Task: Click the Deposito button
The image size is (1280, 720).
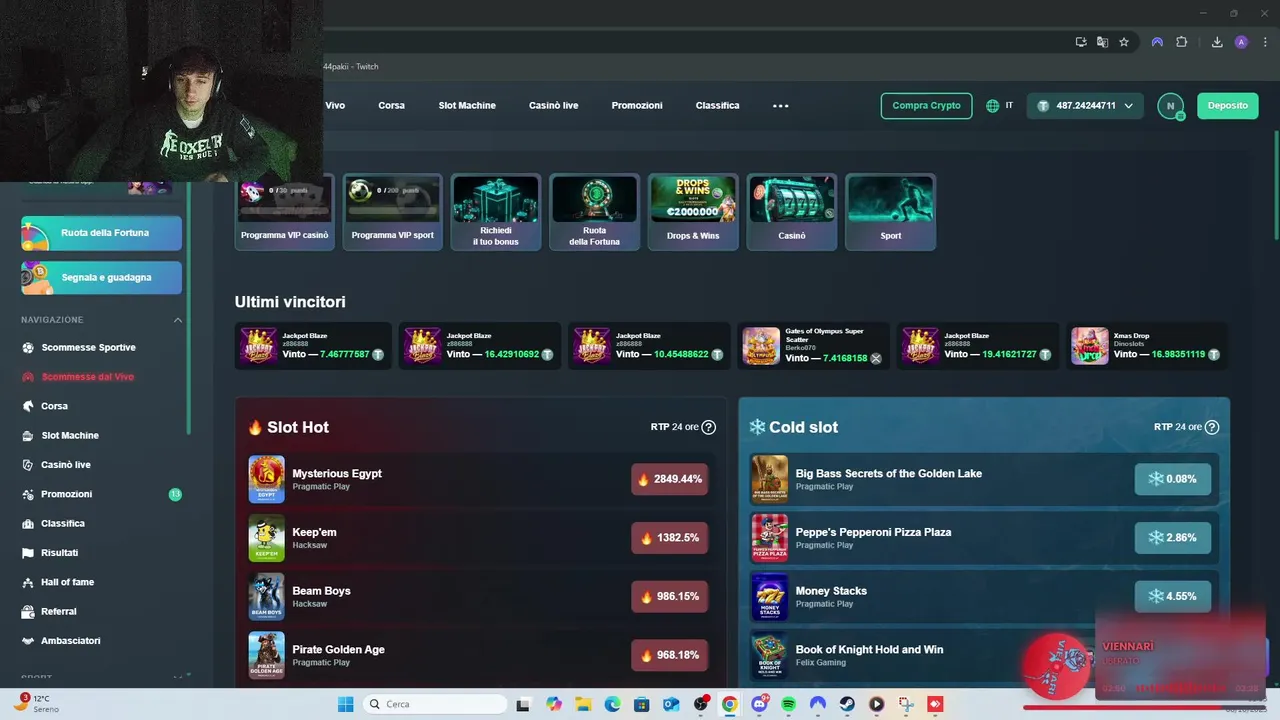Action: 1227,106
